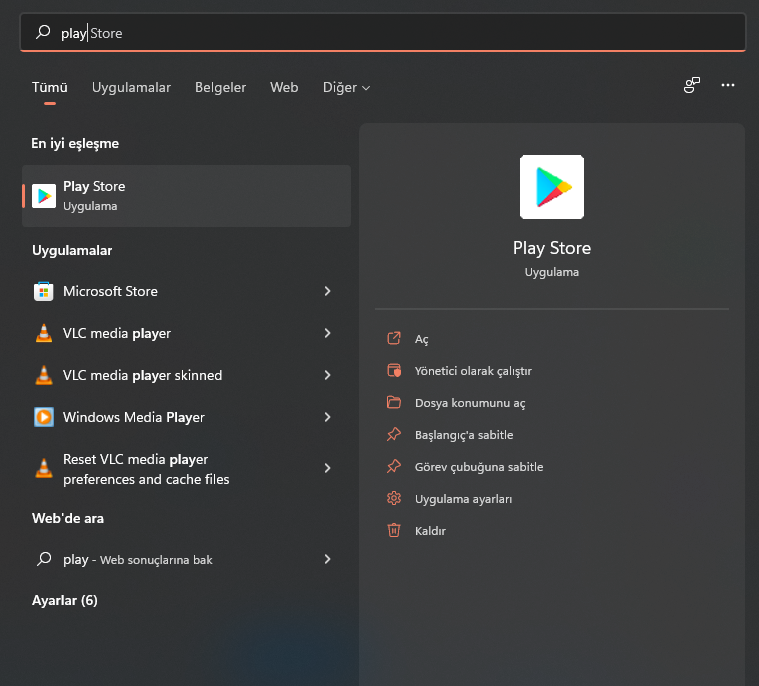Expand the Diğer dropdown

tap(346, 88)
